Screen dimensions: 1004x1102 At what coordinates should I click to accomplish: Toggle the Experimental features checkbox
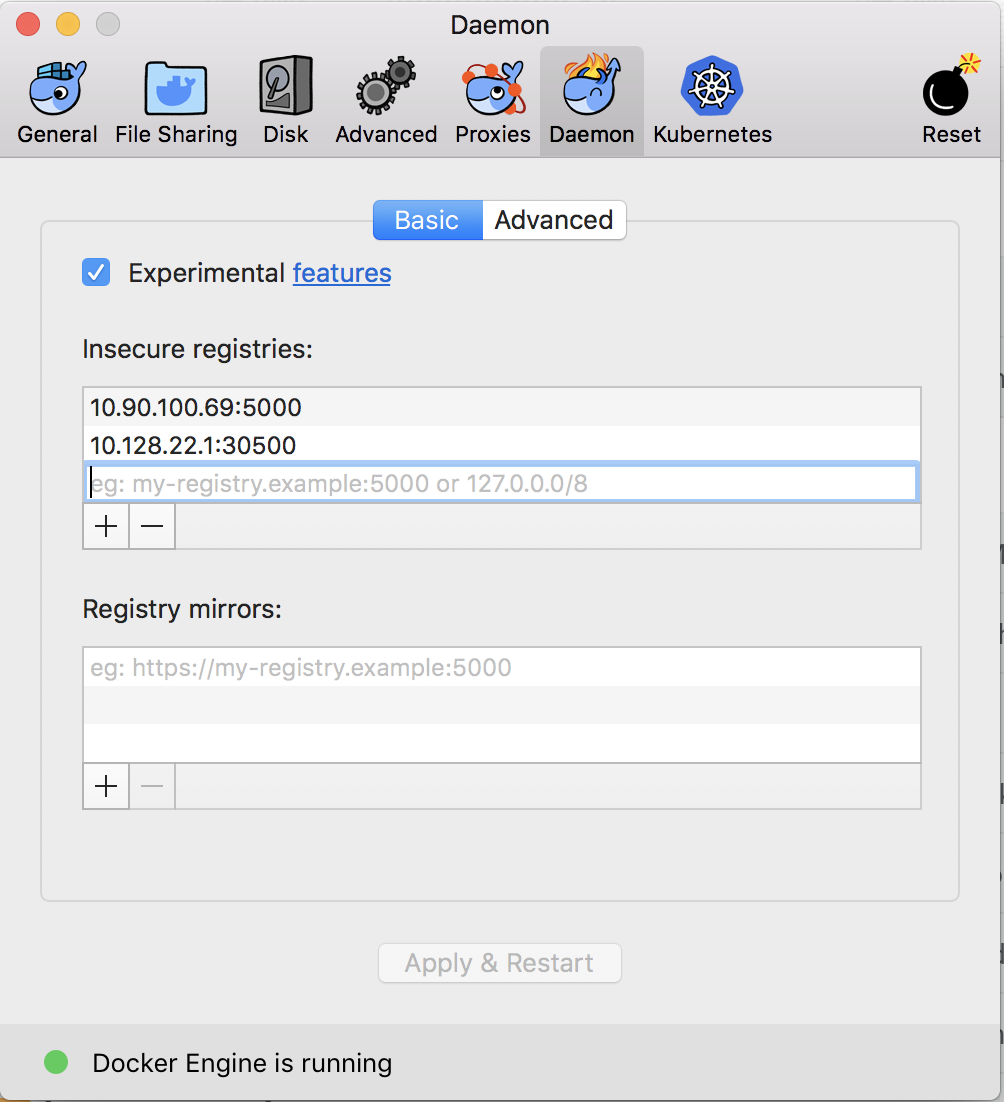click(96, 272)
